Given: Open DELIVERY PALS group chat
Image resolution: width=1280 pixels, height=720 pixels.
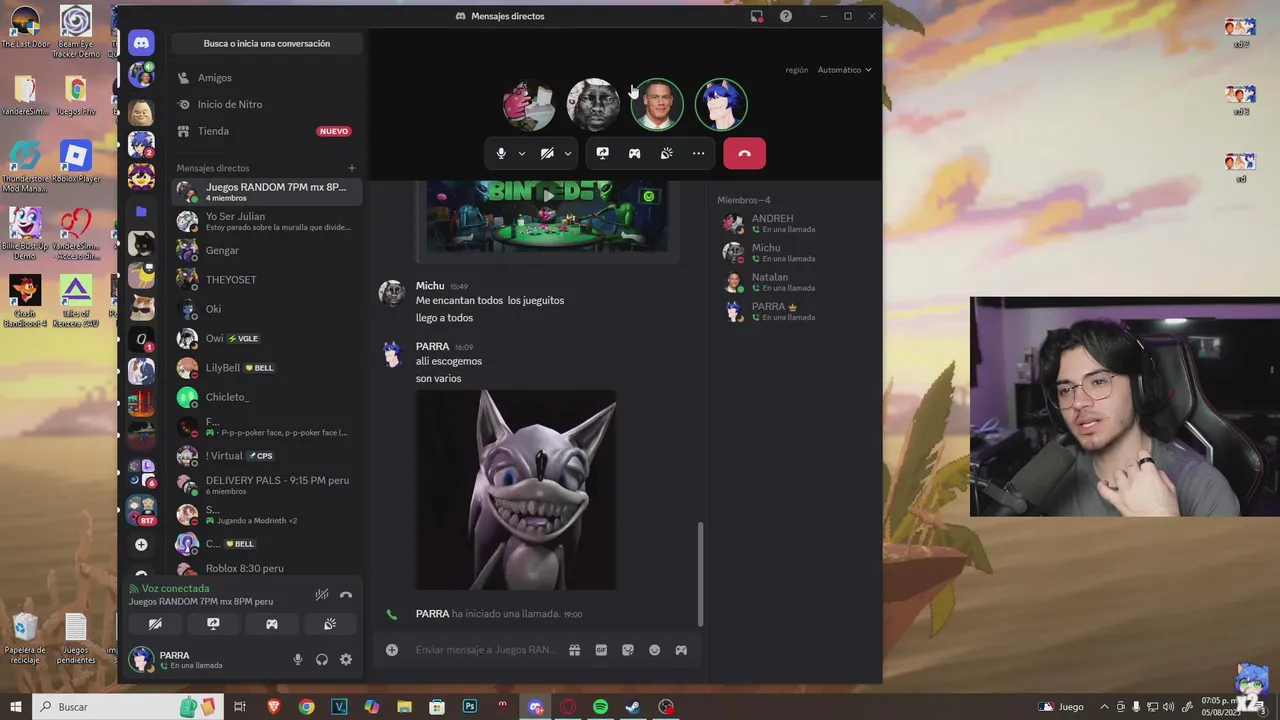Looking at the screenshot, I should pos(266,485).
